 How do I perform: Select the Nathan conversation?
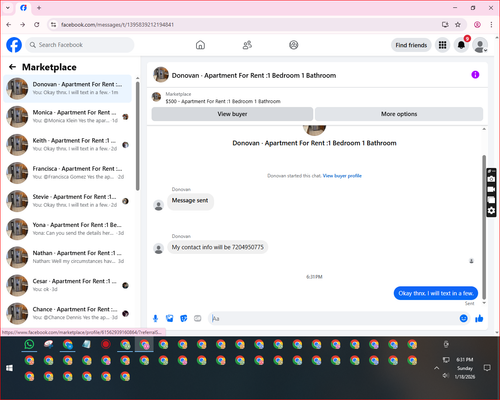[x=67, y=257]
